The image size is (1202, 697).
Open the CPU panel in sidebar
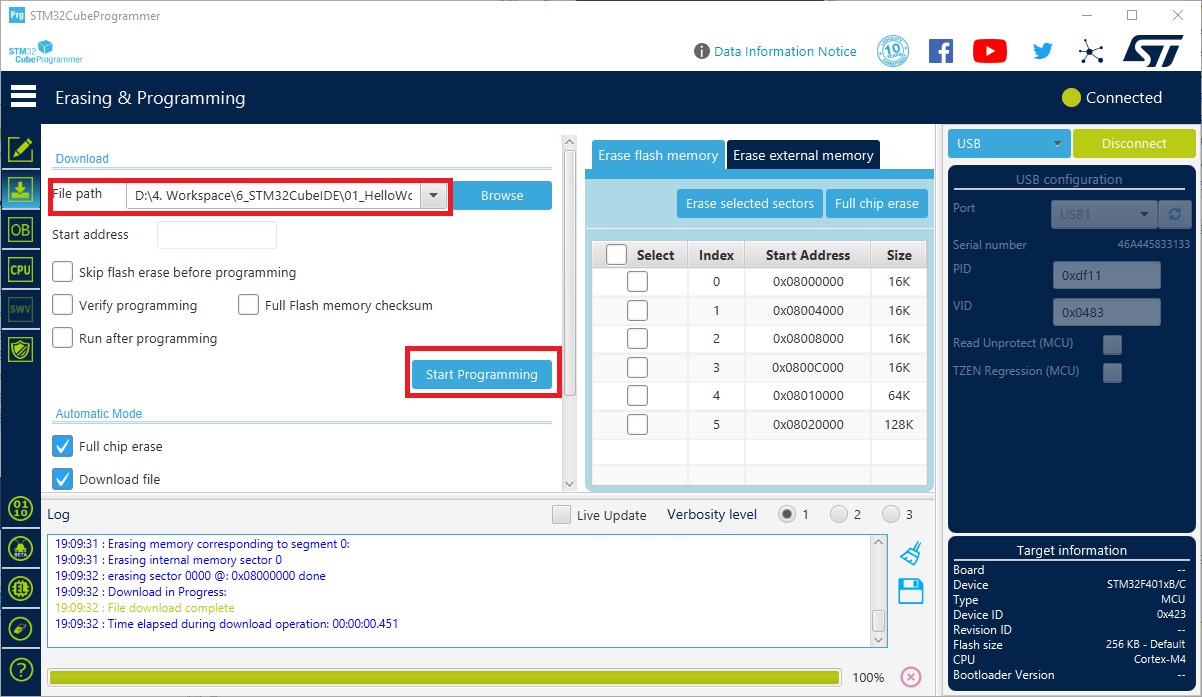point(20,269)
